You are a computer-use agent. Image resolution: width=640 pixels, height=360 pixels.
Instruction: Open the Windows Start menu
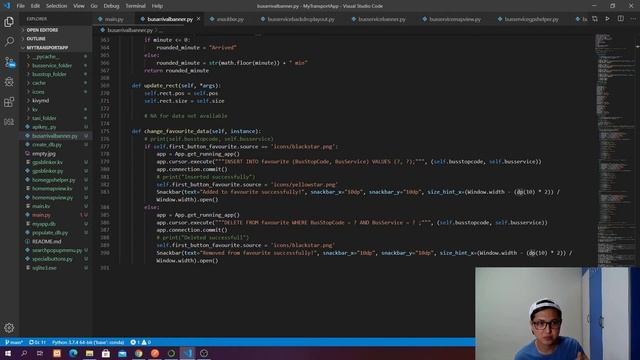point(8,353)
